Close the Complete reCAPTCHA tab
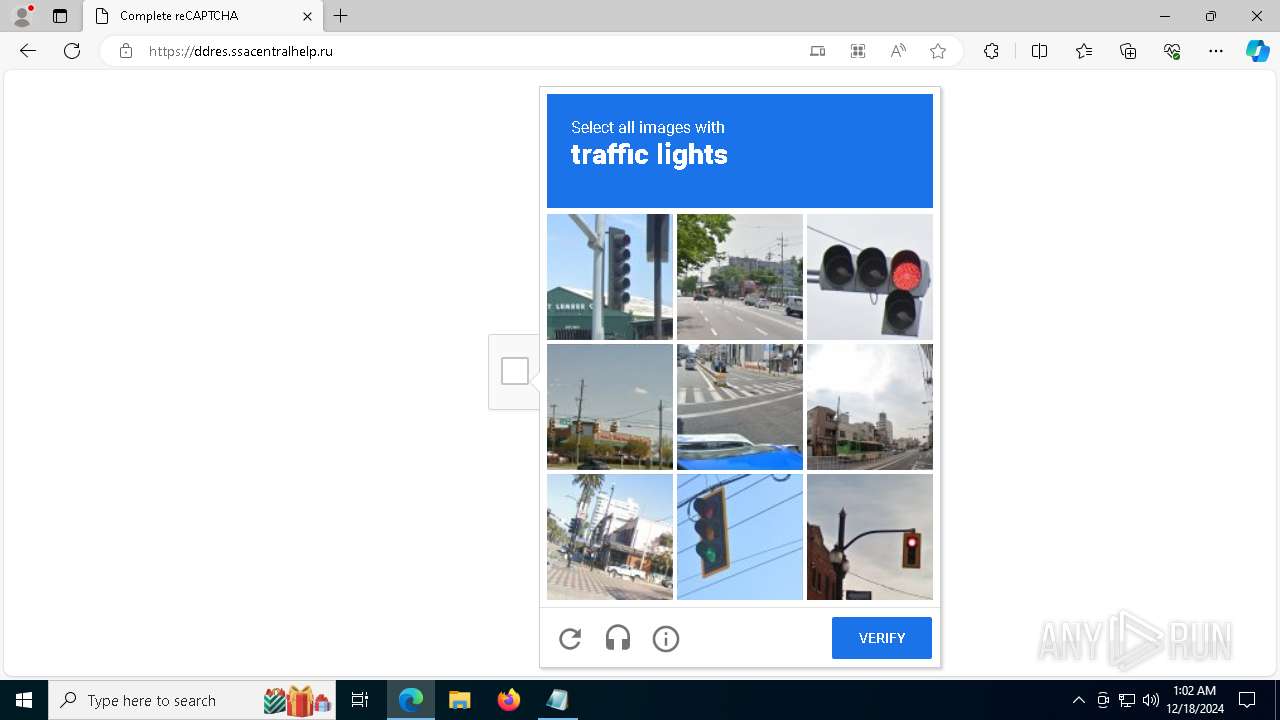Screen dimensions: 1280x720 (308, 16)
